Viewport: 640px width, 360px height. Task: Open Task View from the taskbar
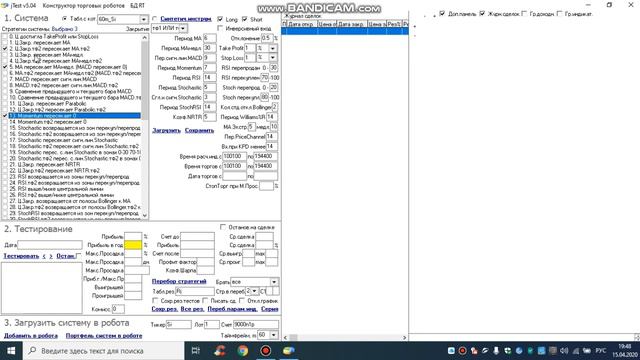click(196, 351)
